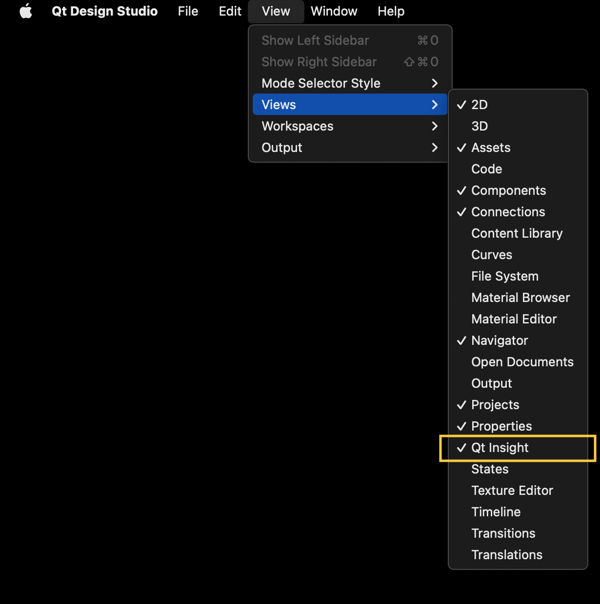600x604 pixels.
Task: Disable the Connections view
Action: (507, 212)
